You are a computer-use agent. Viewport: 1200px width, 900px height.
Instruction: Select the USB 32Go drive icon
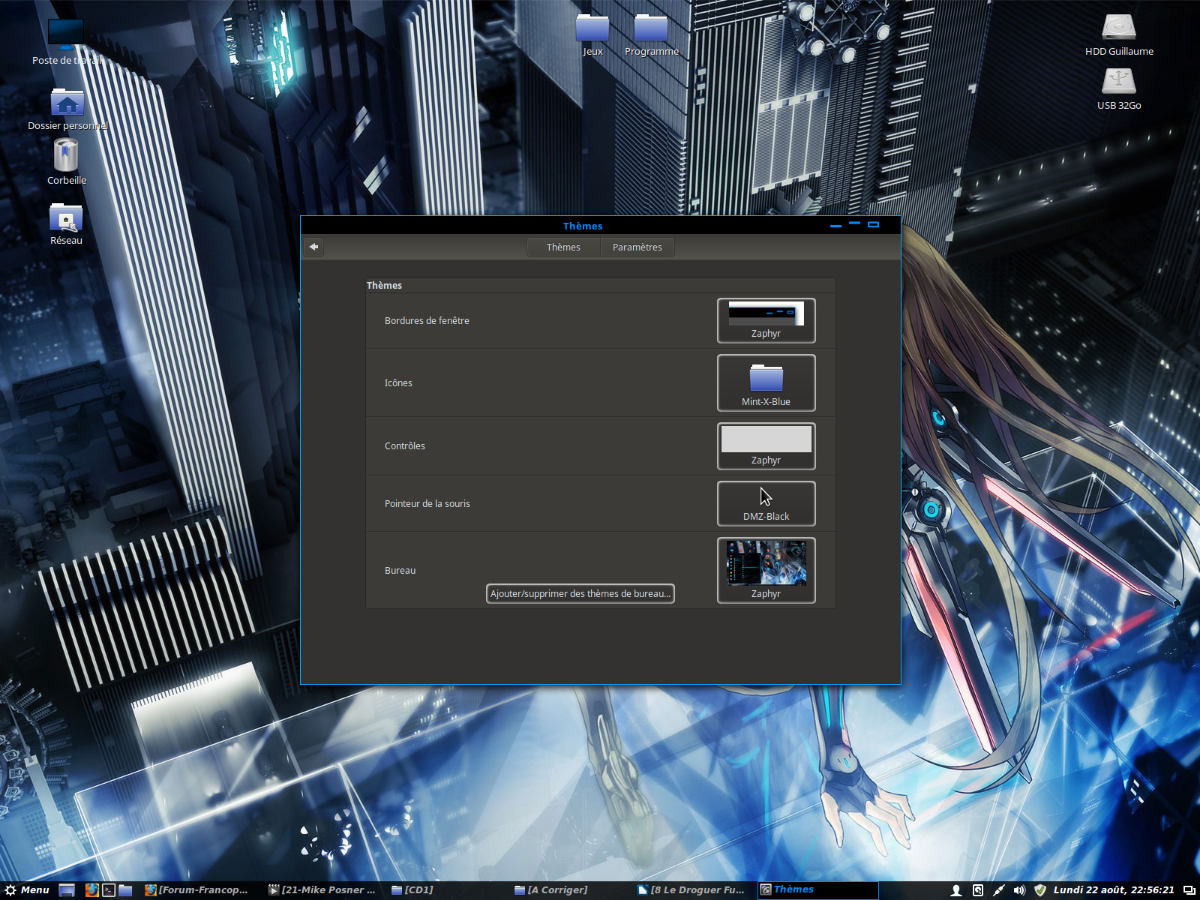click(1119, 89)
